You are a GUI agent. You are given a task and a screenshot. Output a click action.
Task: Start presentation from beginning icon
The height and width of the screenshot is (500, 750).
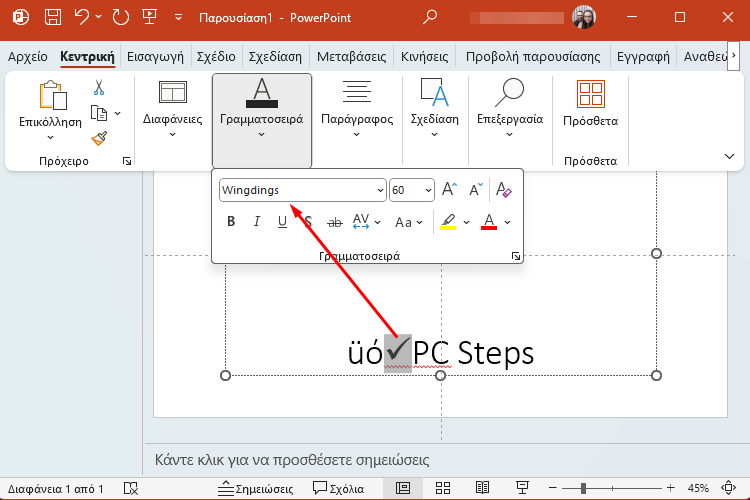(x=149, y=18)
